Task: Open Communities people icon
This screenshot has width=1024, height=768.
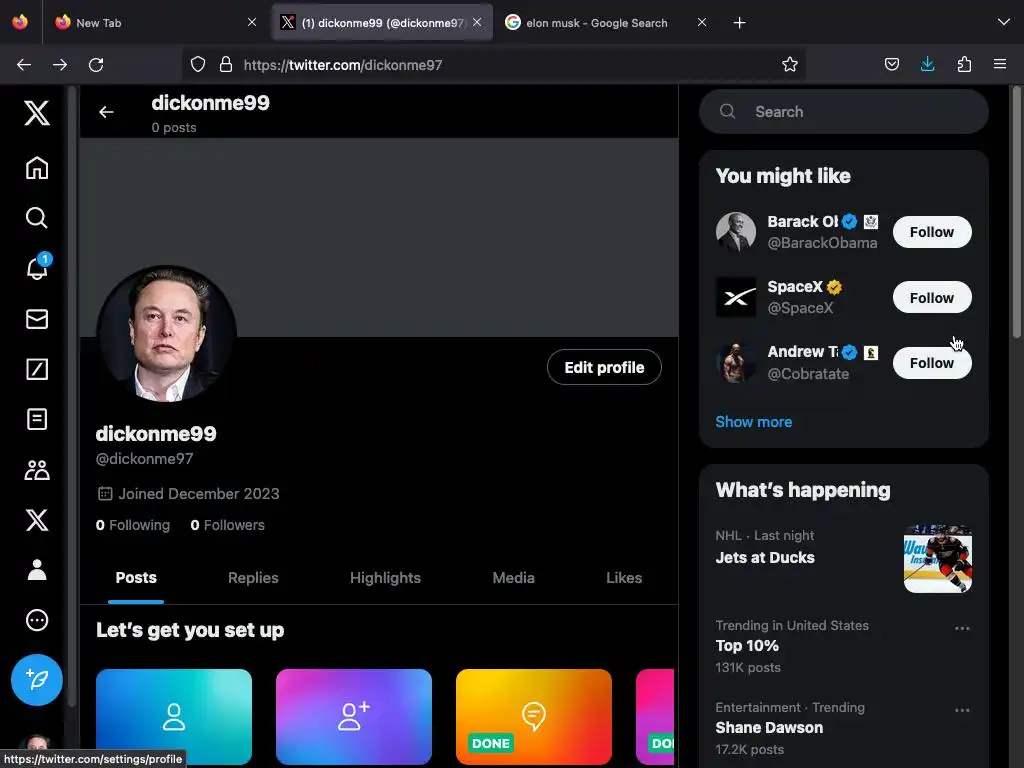Action: (37, 470)
